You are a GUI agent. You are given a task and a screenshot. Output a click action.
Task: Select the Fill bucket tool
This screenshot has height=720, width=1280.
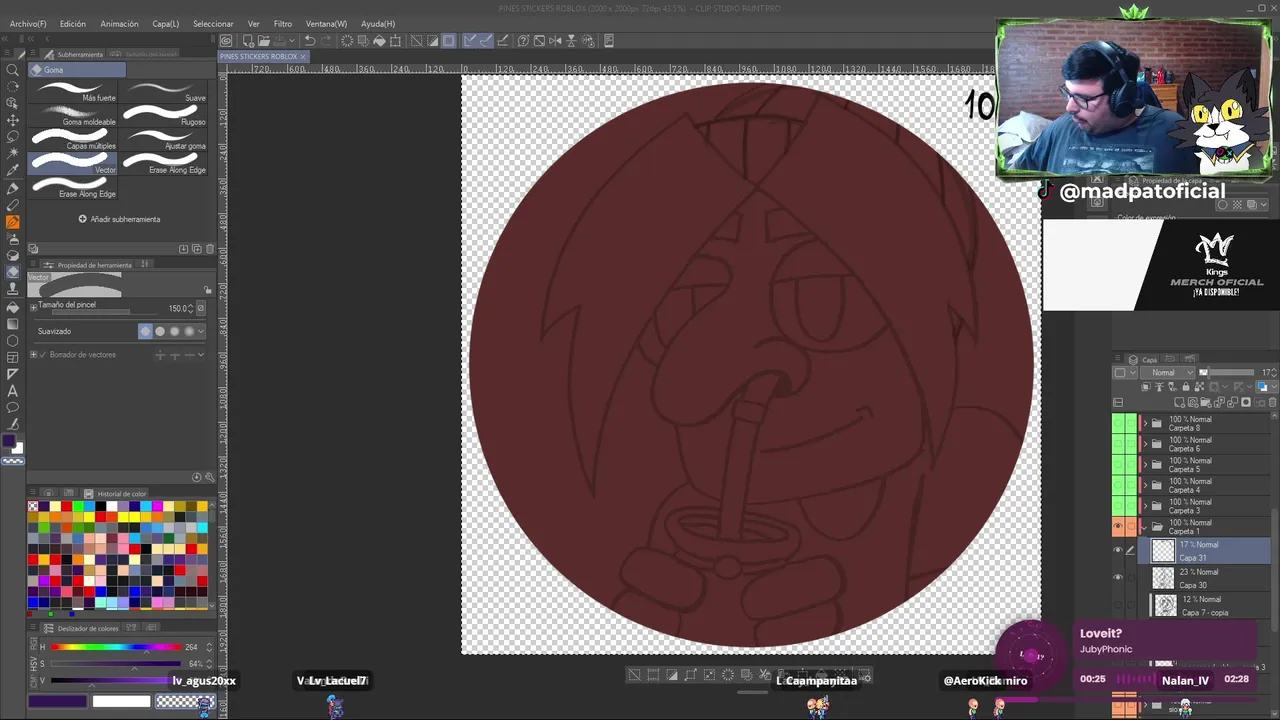[13, 307]
